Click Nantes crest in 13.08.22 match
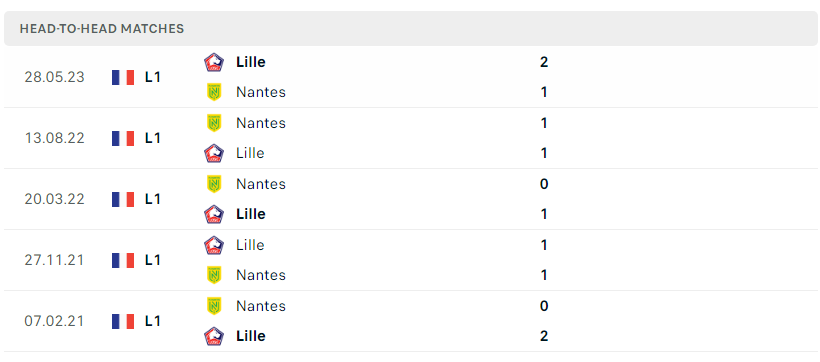This screenshot has width=820, height=362. [x=214, y=123]
